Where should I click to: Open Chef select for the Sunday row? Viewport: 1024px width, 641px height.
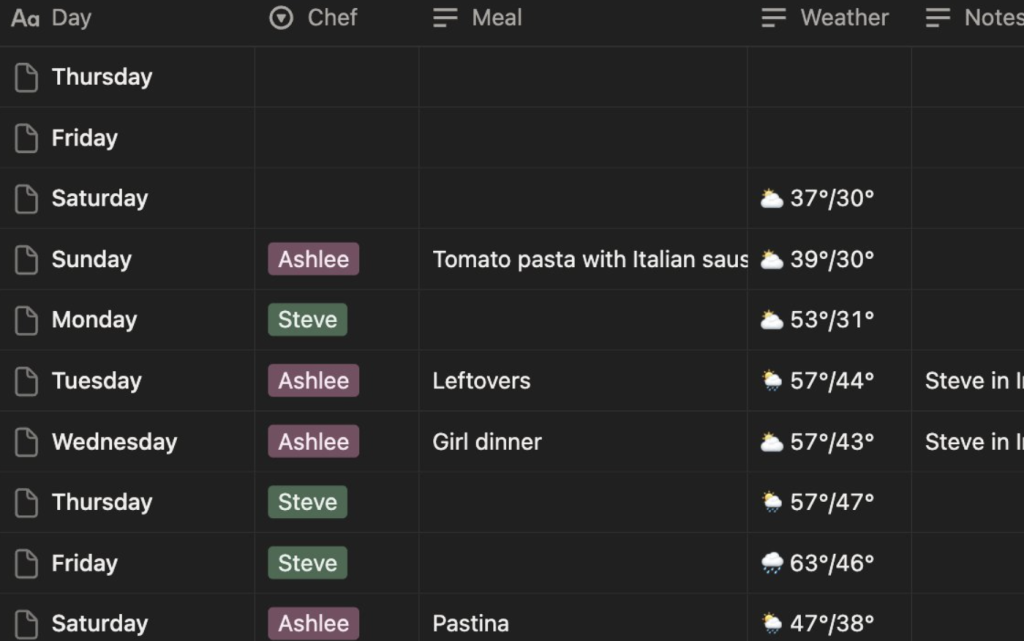click(x=313, y=260)
